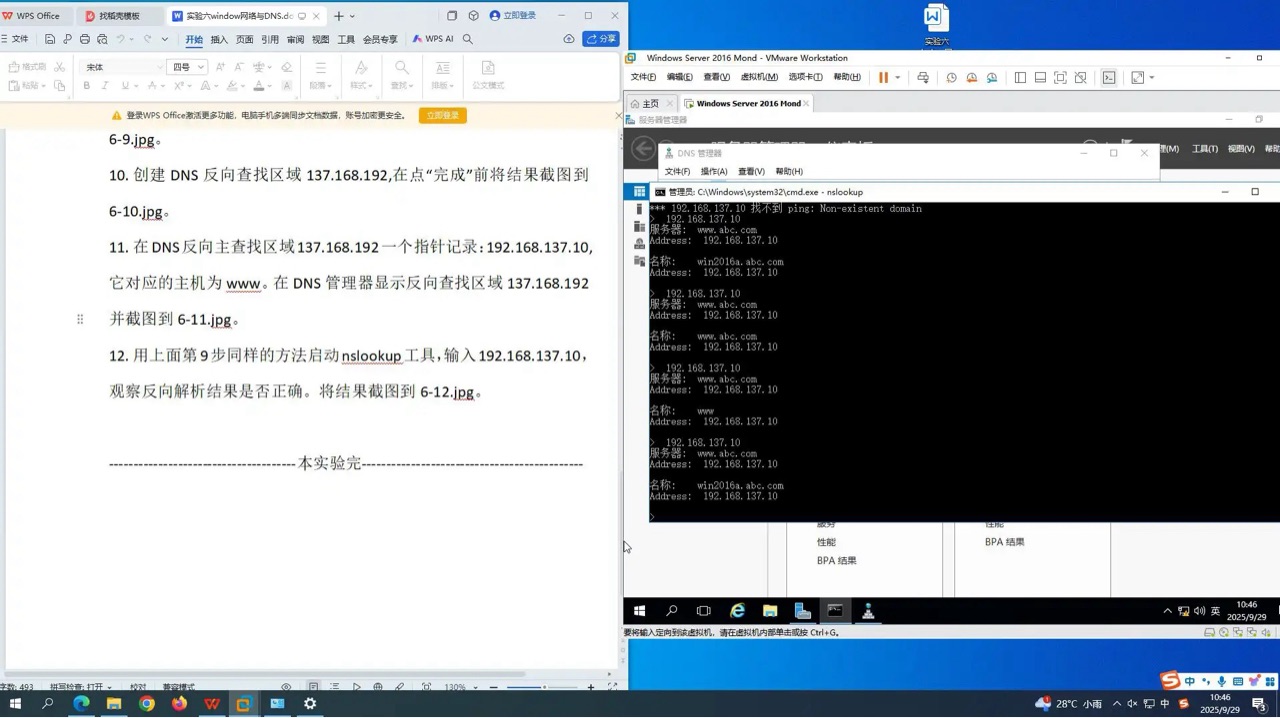Click the Firefox icon in host taskbar
The image size is (1280, 718).
click(179, 704)
